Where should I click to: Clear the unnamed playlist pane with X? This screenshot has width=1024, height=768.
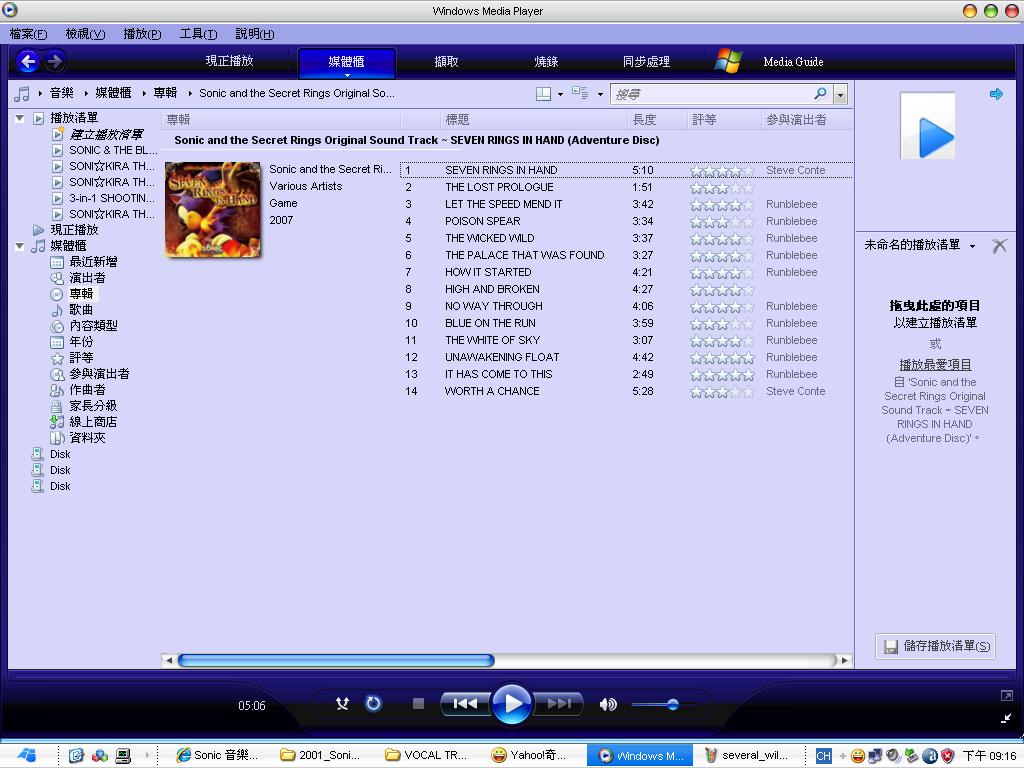click(x=999, y=246)
